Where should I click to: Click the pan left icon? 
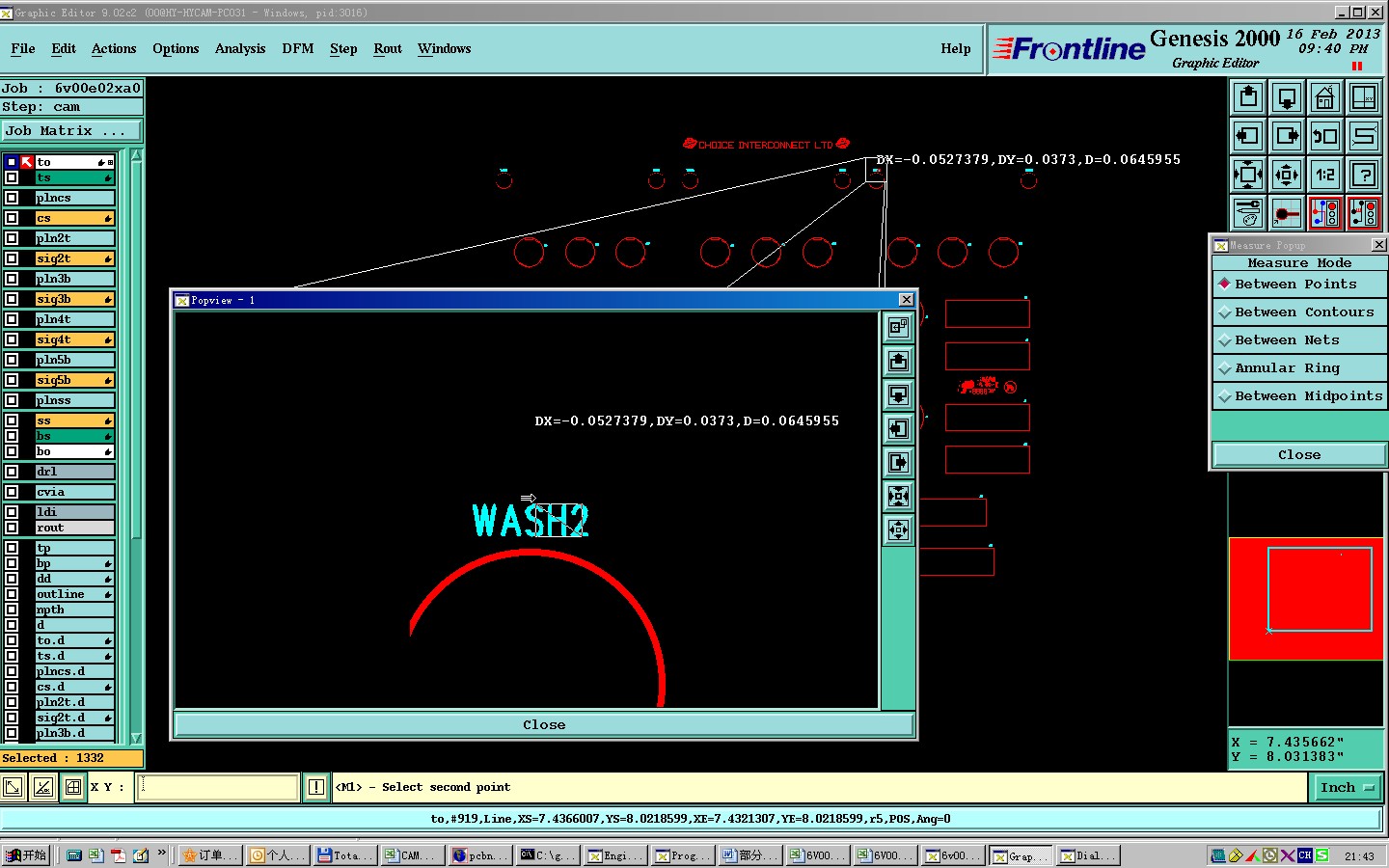click(1248, 136)
